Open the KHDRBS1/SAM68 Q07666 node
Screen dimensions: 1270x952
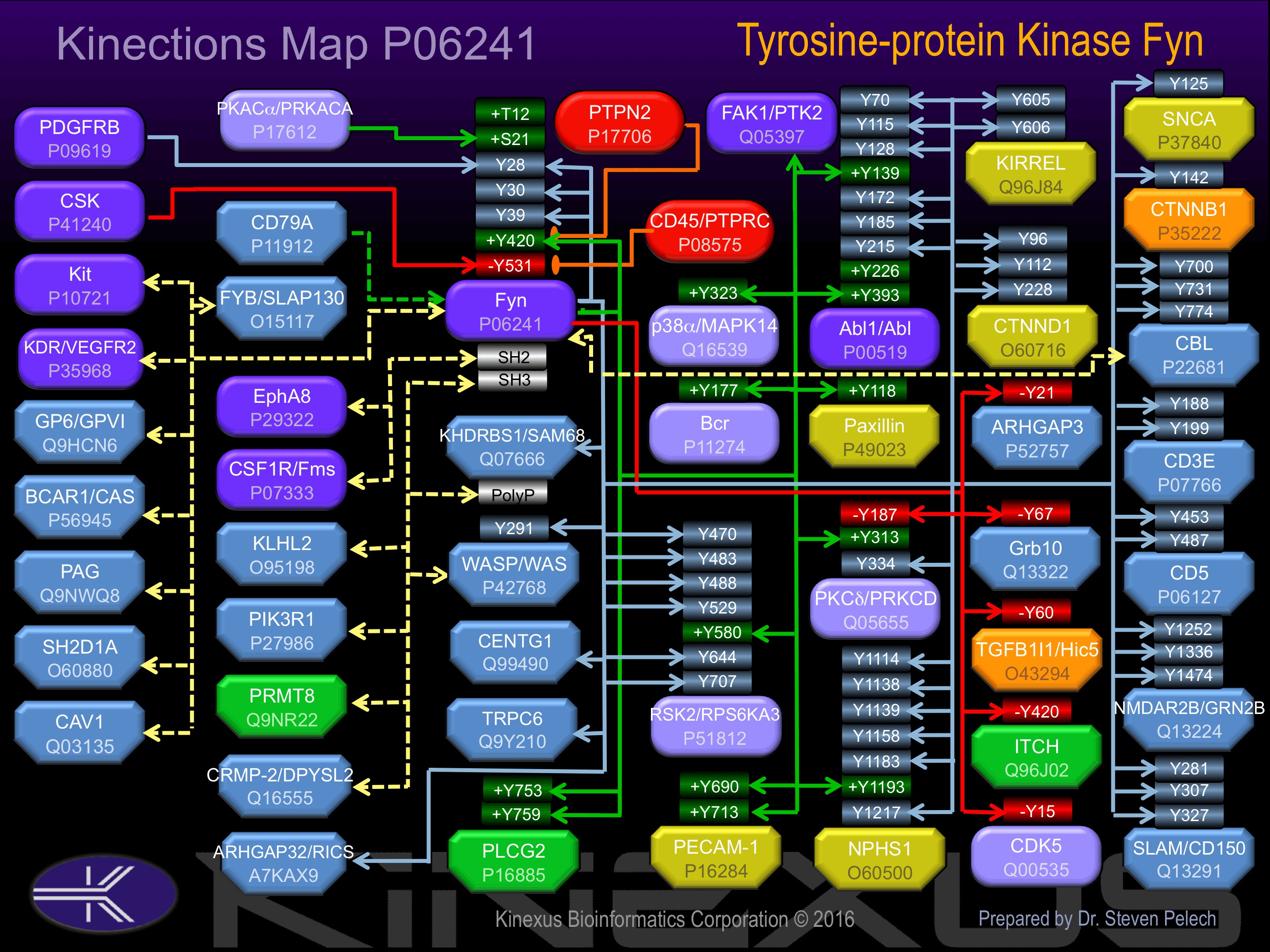pyautogui.click(x=512, y=447)
